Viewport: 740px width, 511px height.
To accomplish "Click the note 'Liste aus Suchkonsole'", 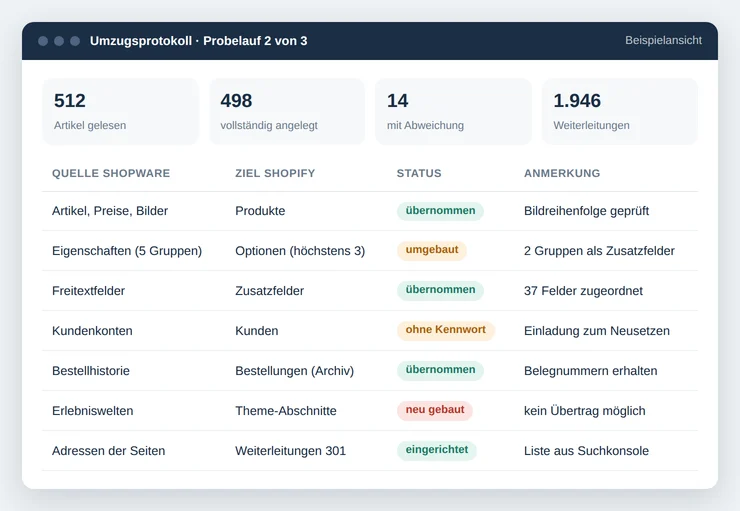I will click(587, 451).
